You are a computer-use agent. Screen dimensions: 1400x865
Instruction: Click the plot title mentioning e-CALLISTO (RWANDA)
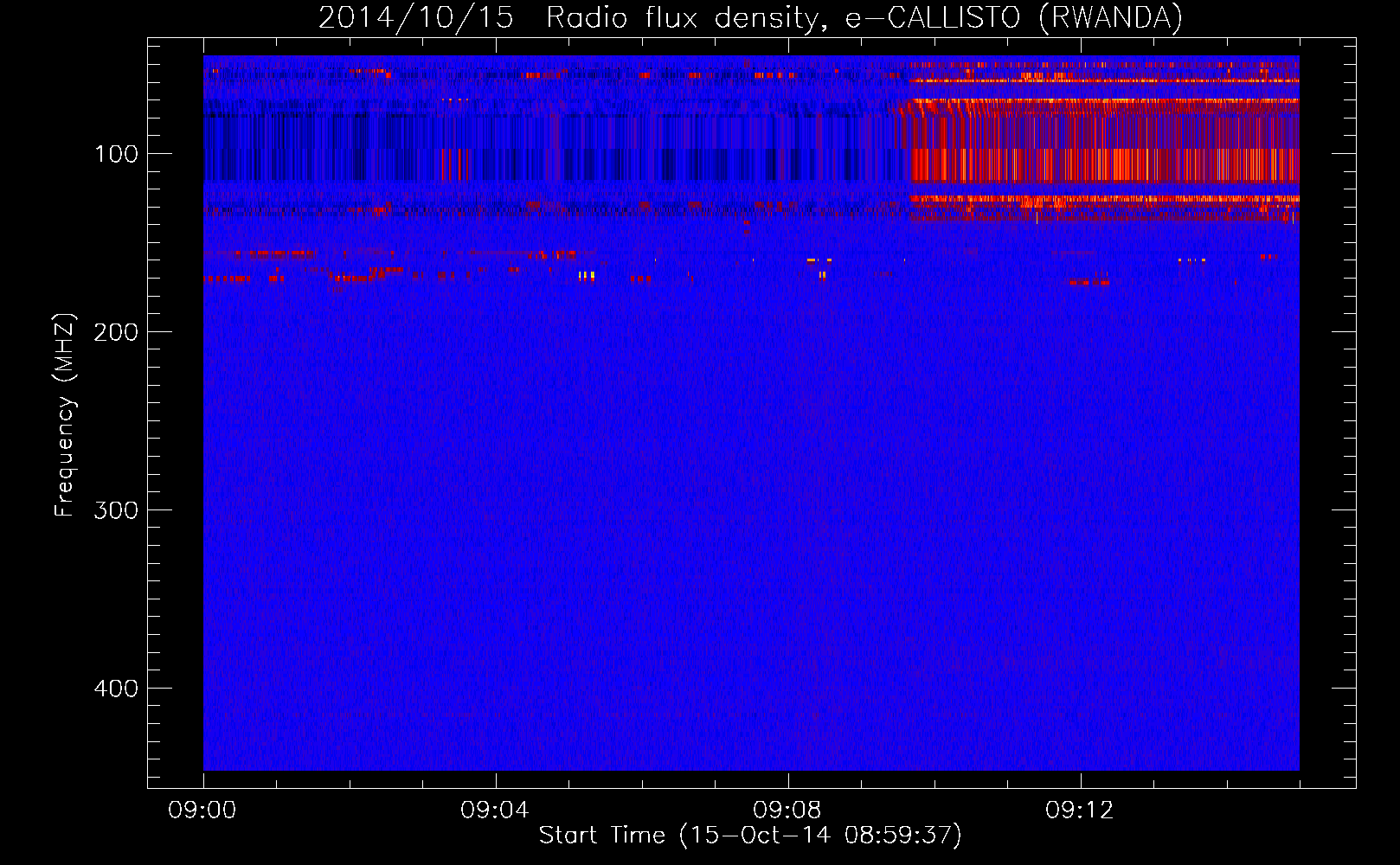click(750, 18)
